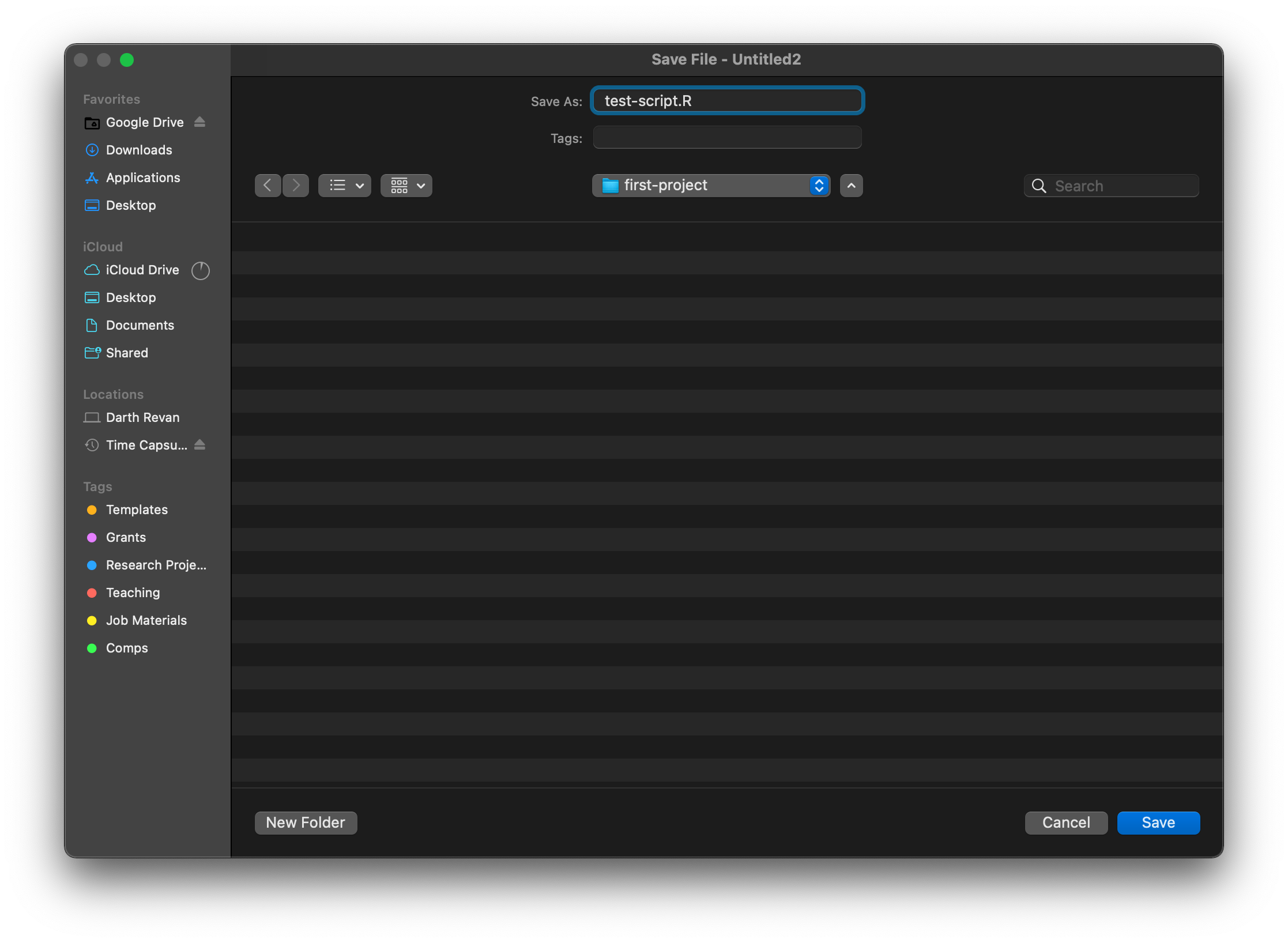Select the Job Materials tag label

tap(146, 620)
